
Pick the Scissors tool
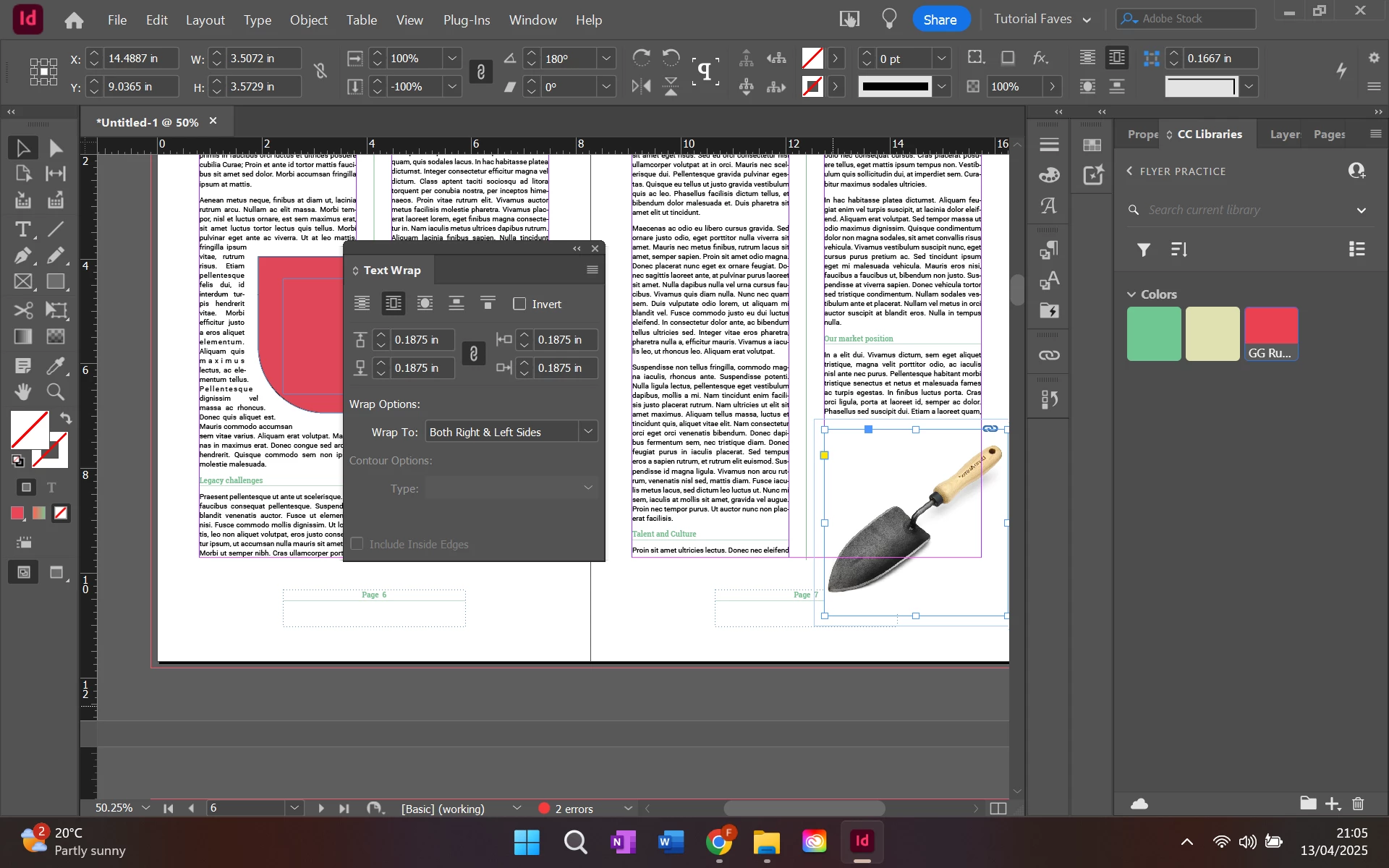point(22,310)
